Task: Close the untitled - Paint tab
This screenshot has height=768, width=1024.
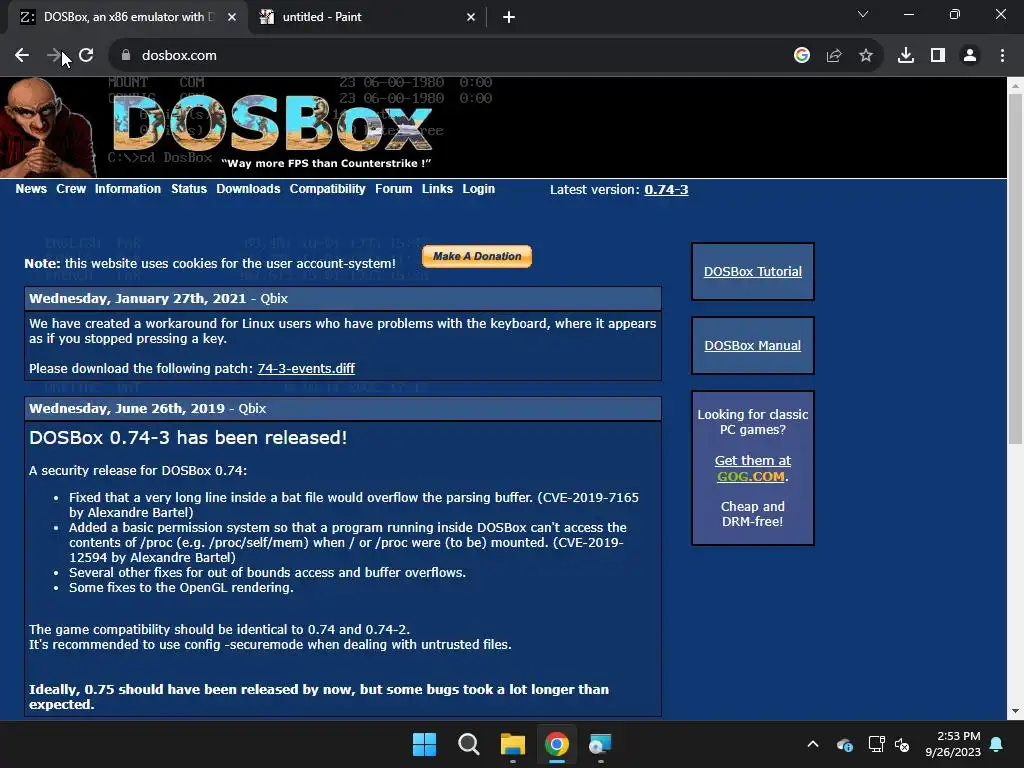Action: point(471,17)
